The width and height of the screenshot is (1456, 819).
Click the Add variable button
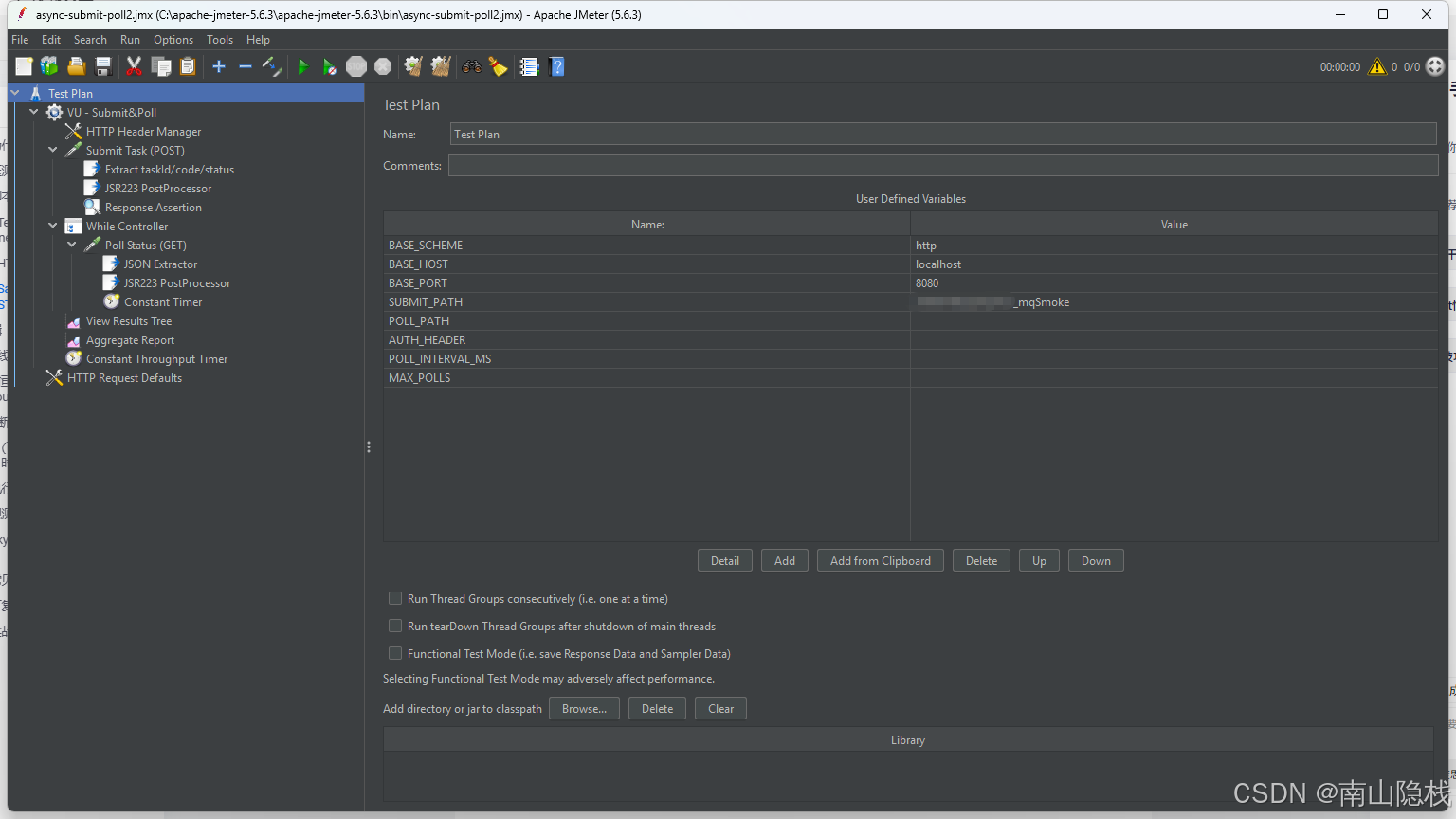click(785, 560)
